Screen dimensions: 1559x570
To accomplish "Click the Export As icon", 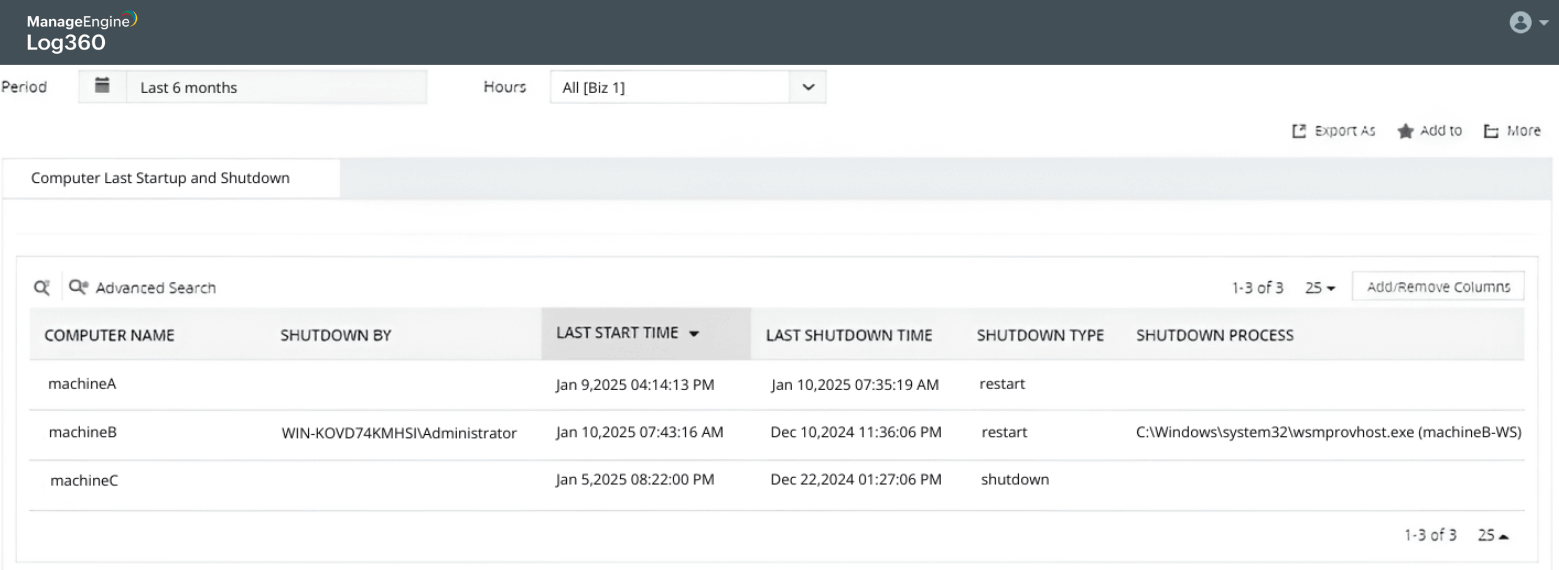I will point(1299,131).
